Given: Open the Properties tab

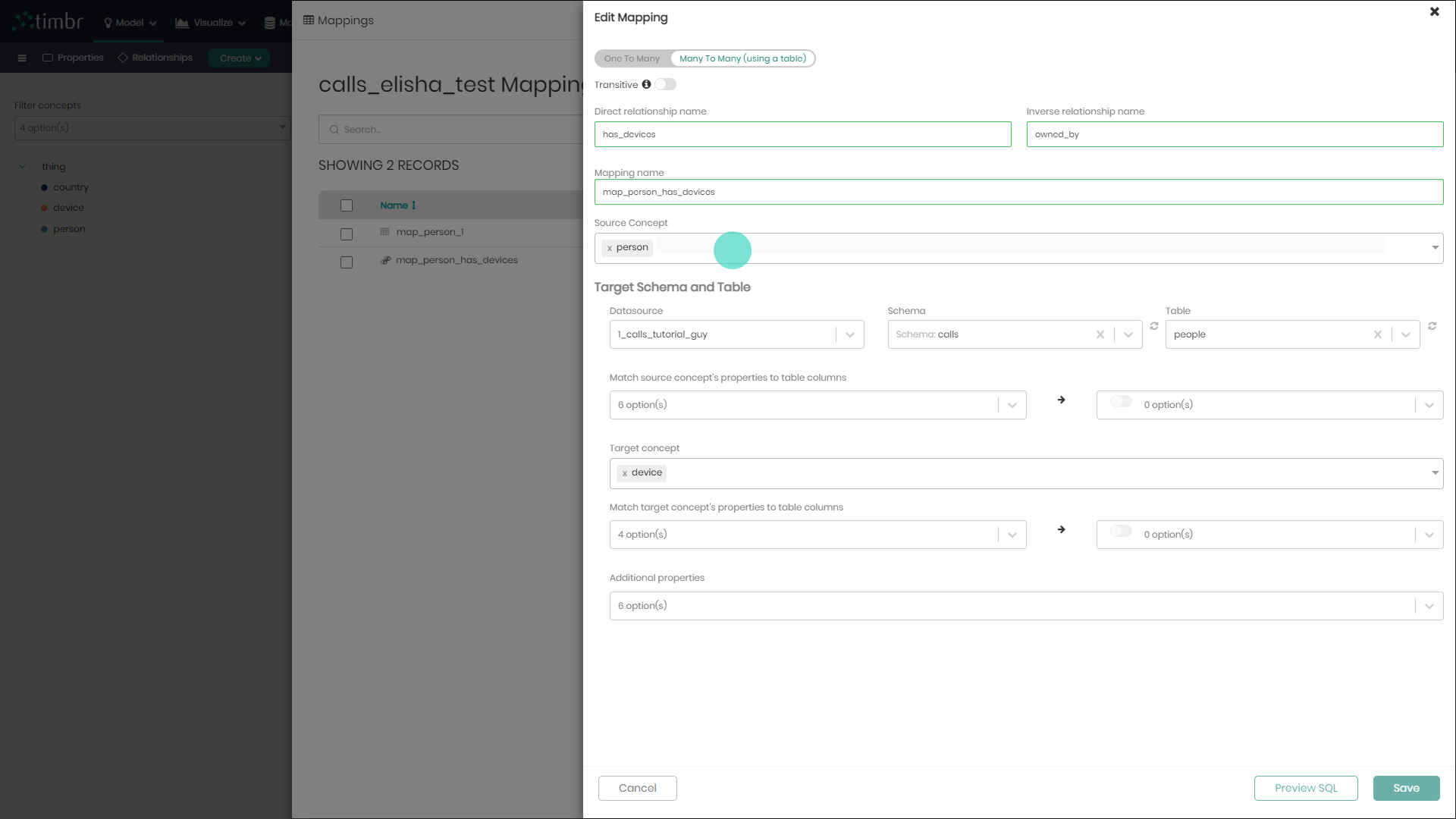Looking at the screenshot, I should (73, 58).
